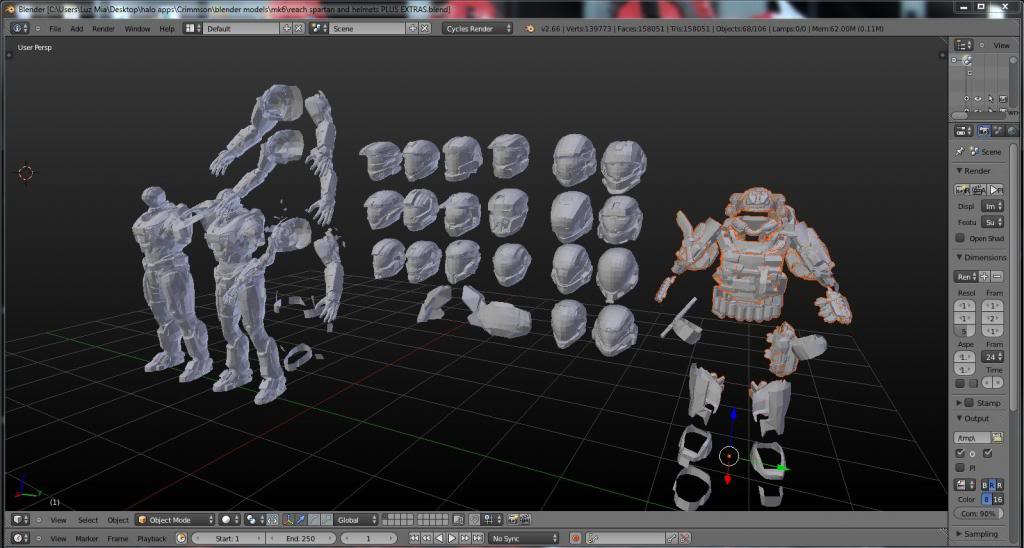Viewport: 1024px width, 548px height.
Task: Open the info editor type selector
Action: pos(20,29)
